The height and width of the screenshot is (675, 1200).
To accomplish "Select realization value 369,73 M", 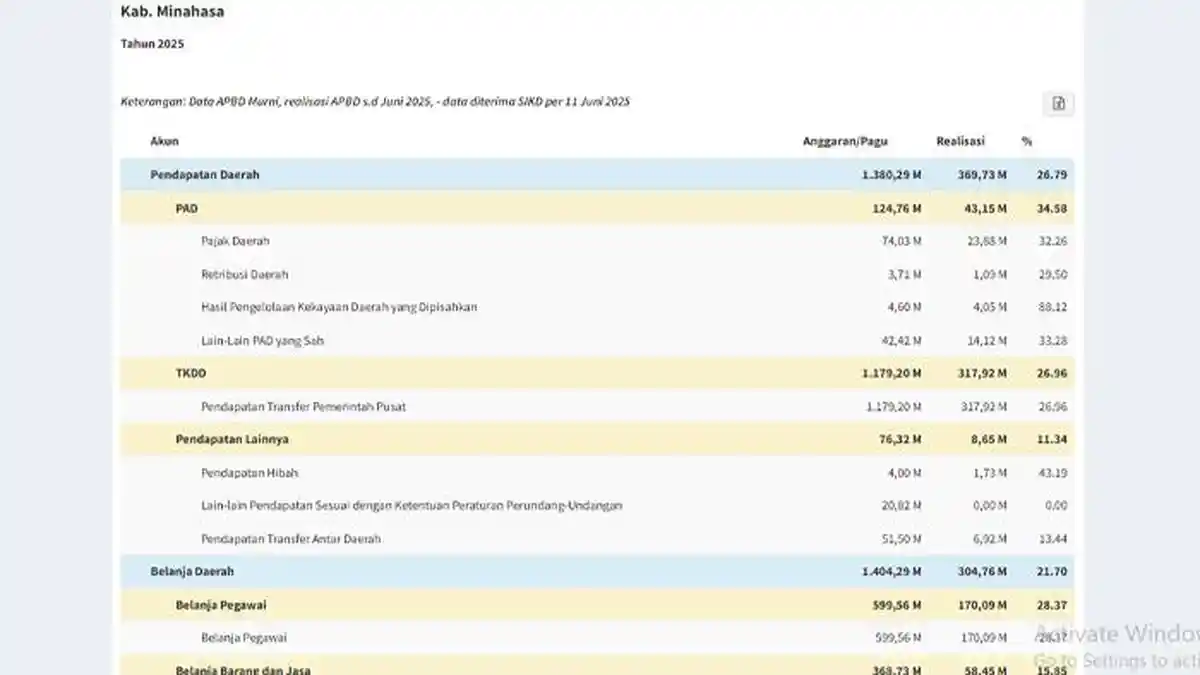I will tap(982, 174).
